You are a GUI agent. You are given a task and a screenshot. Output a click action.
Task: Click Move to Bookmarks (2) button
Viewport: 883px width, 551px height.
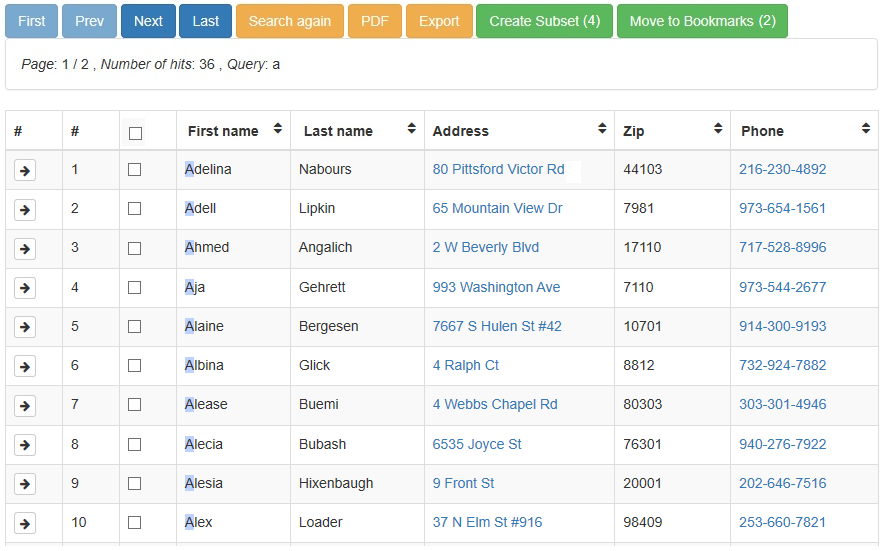[x=702, y=21]
